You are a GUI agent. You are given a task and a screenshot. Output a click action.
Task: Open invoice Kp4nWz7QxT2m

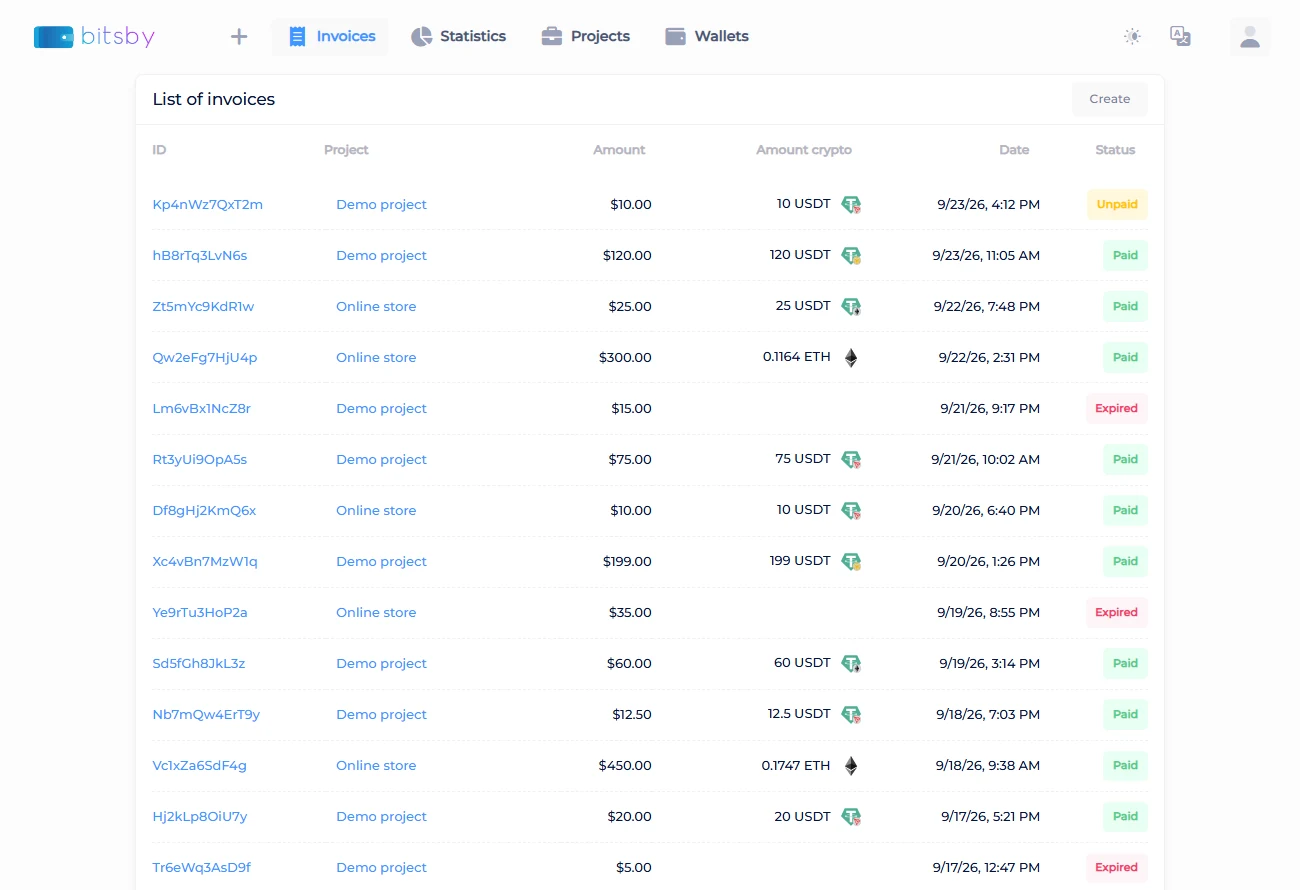(207, 205)
